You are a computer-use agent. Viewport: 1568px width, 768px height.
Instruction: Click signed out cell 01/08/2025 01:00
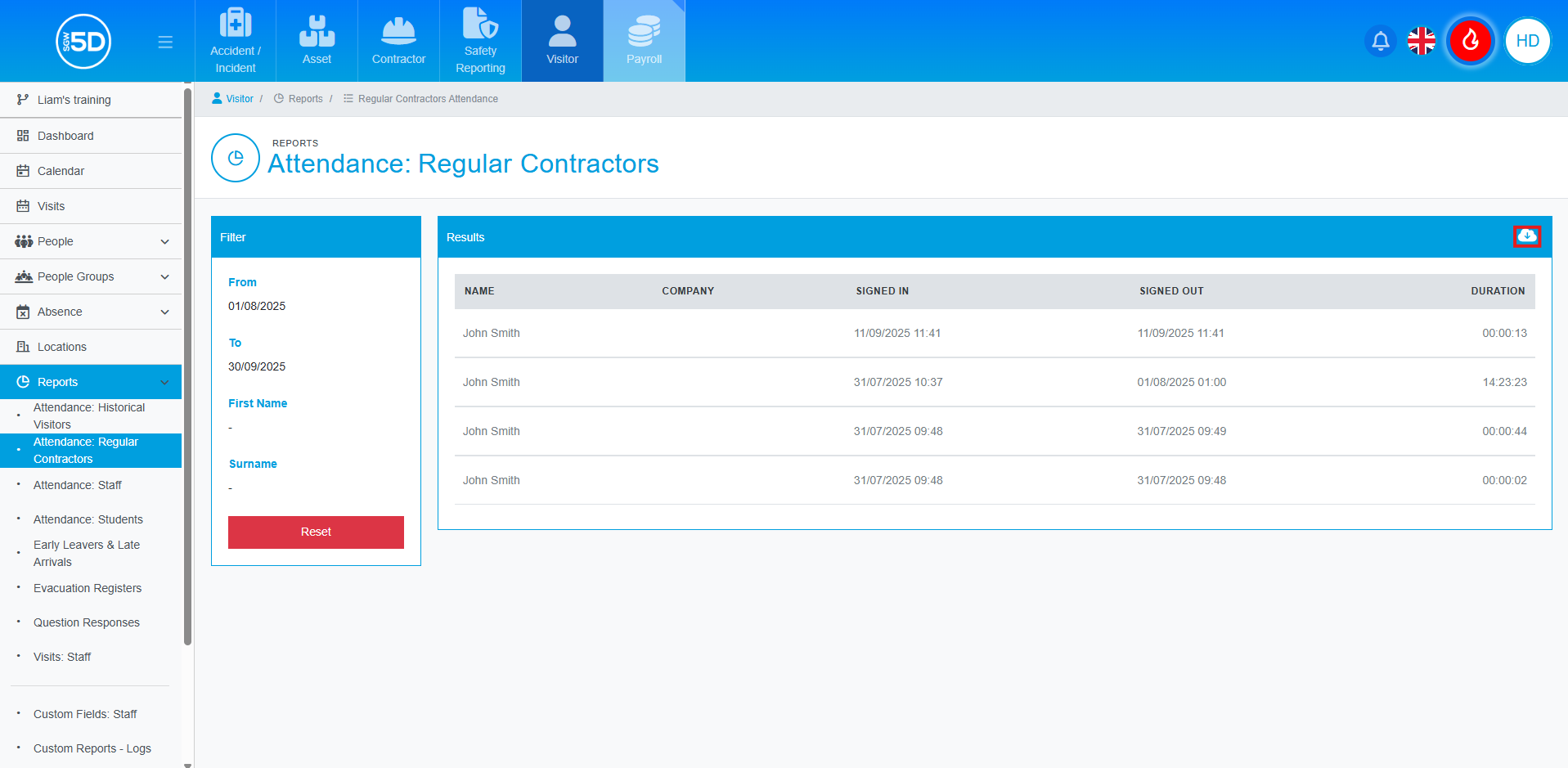(x=1182, y=382)
